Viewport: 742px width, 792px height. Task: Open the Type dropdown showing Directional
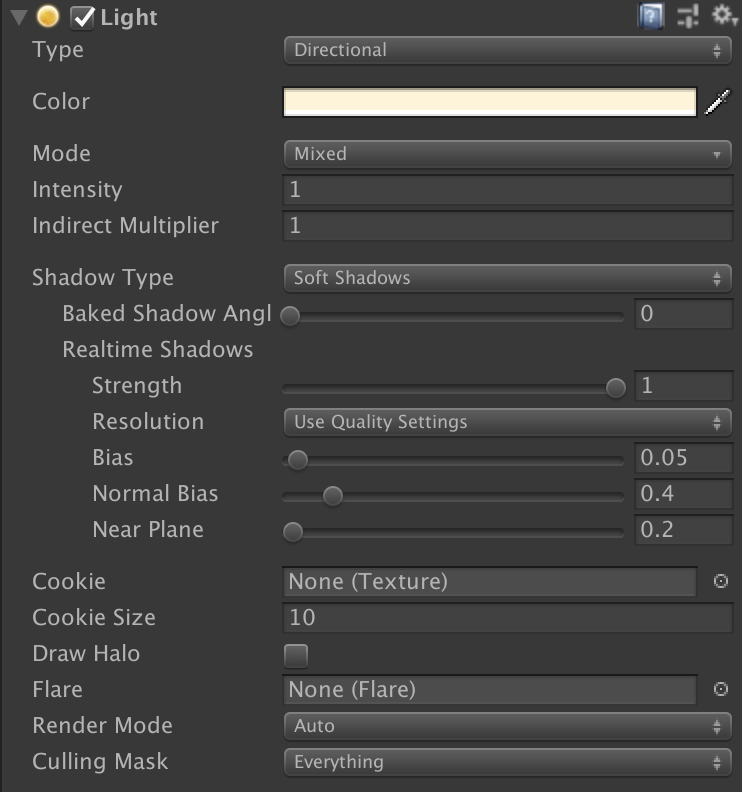point(508,50)
